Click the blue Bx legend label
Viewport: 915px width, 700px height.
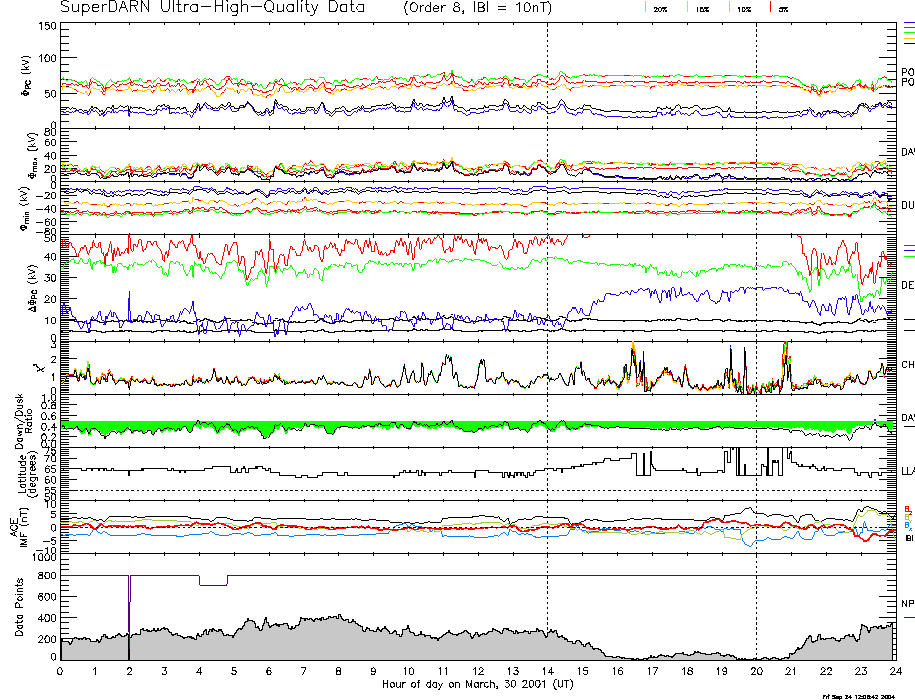click(908, 525)
